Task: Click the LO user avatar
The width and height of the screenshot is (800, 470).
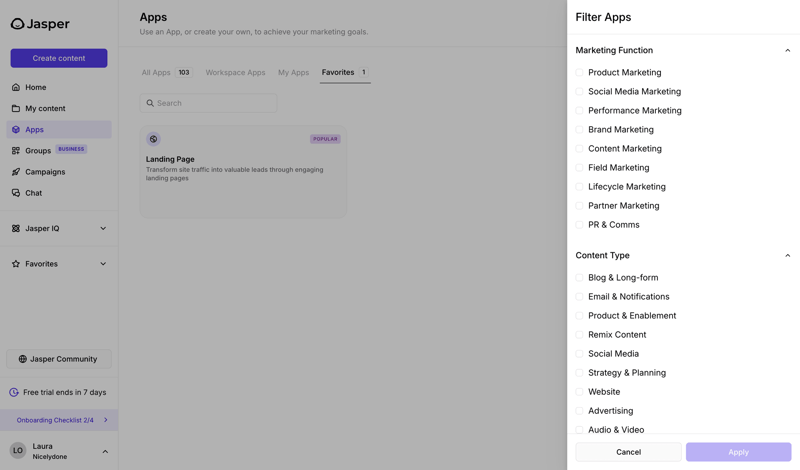Action: click(18, 451)
